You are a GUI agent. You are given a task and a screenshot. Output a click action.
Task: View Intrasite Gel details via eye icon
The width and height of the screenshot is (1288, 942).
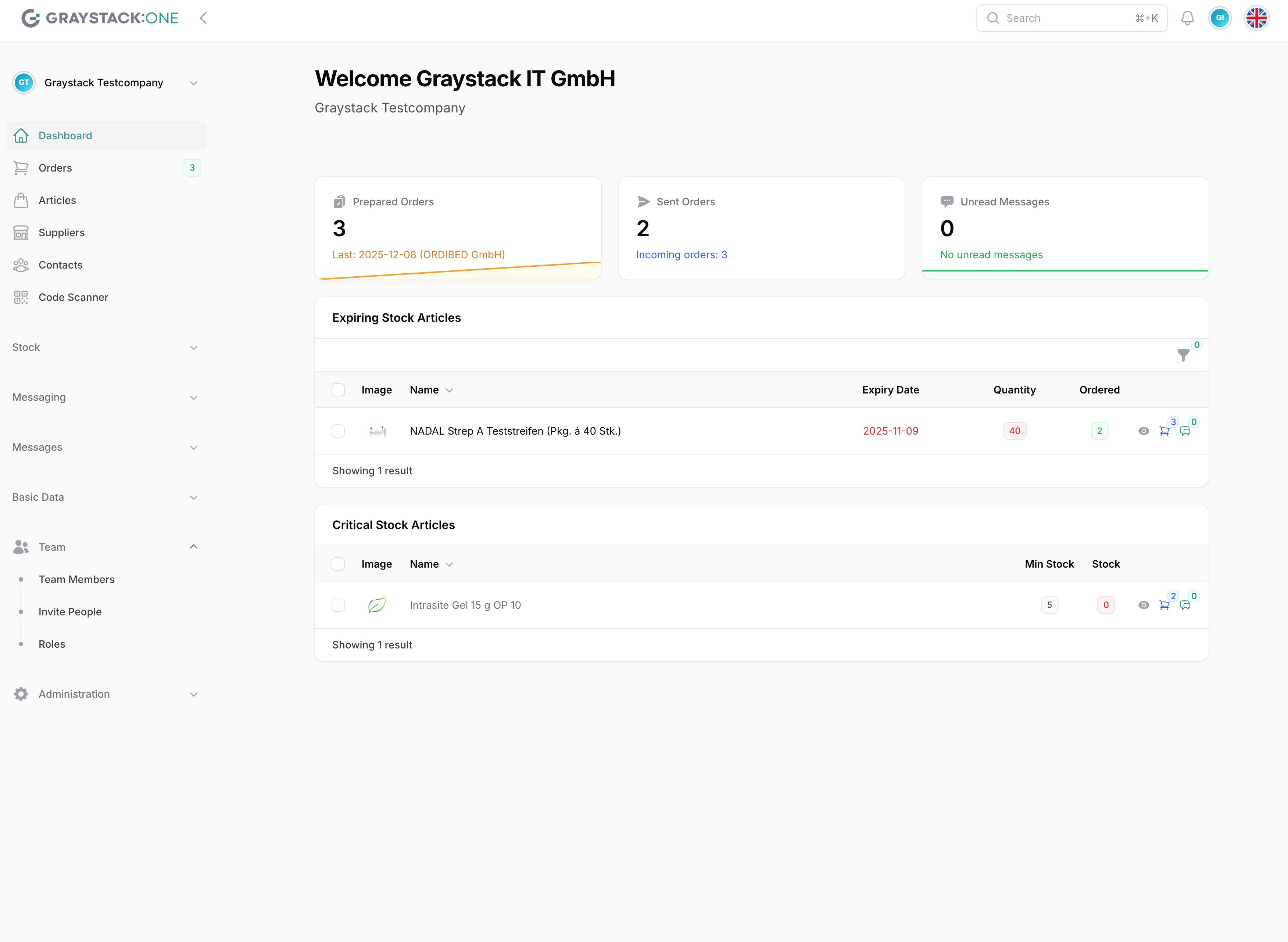(x=1144, y=605)
